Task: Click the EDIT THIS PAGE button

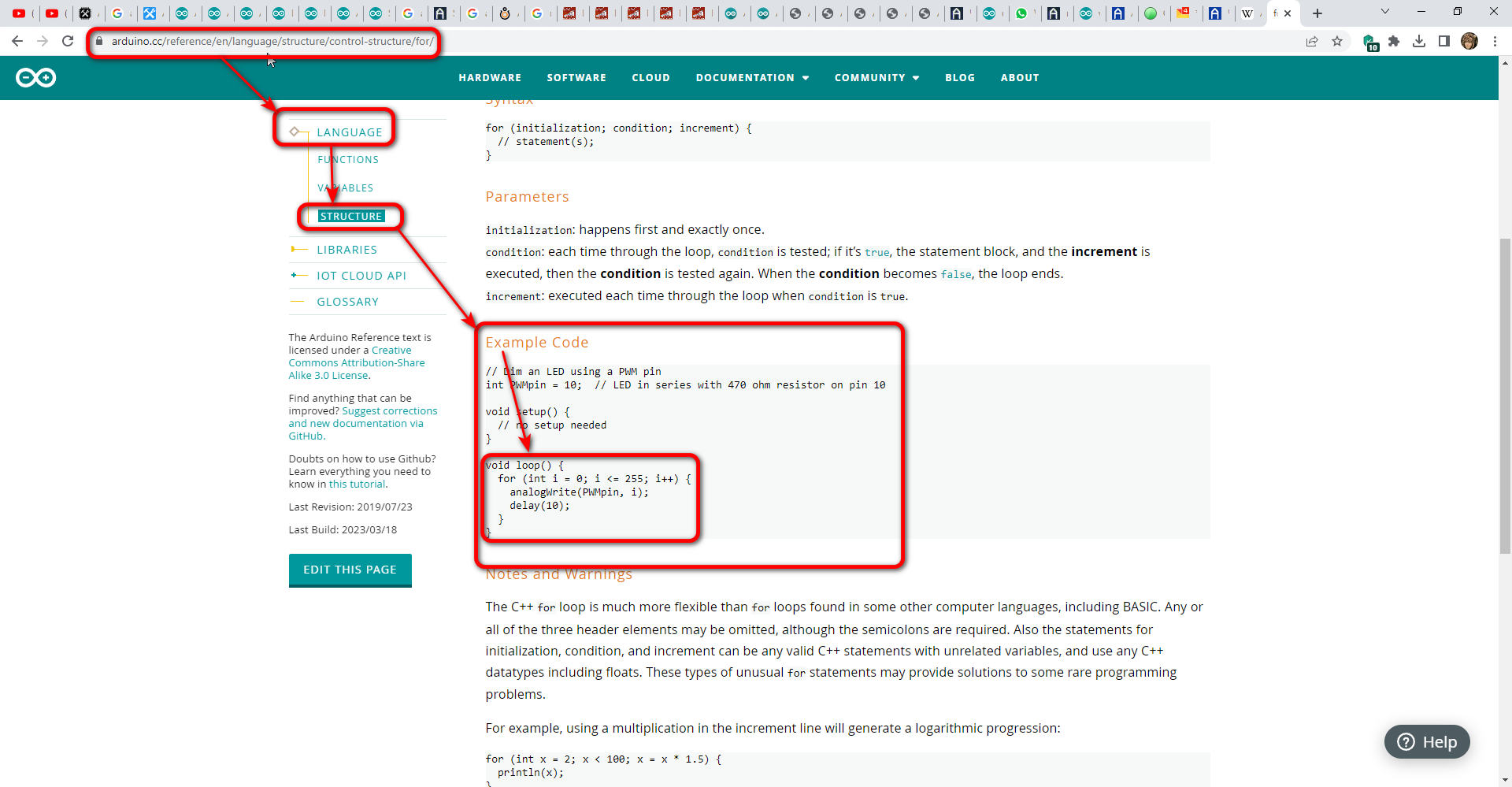Action: coord(350,570)
